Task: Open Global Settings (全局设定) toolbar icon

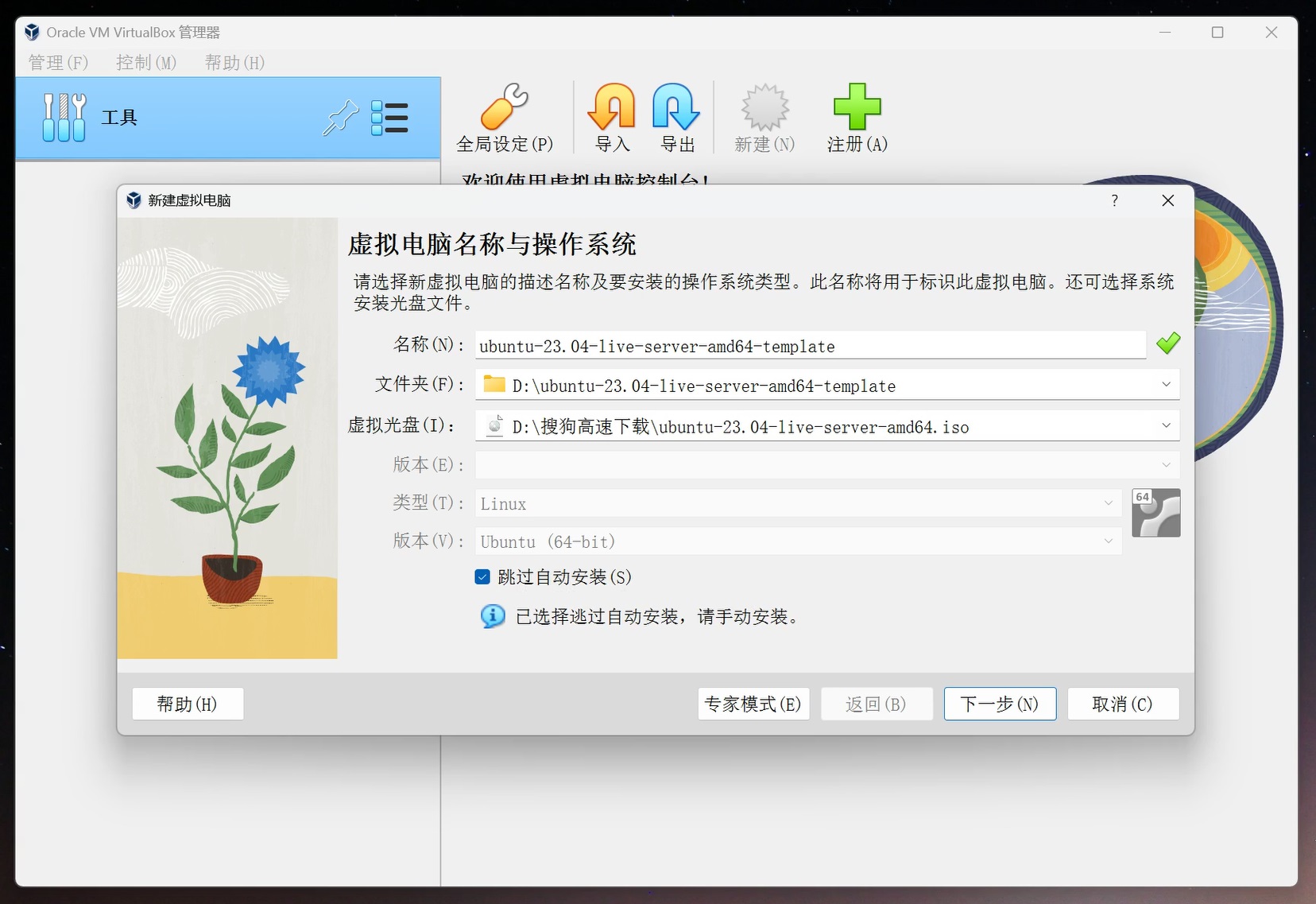Action: (505, 107)
